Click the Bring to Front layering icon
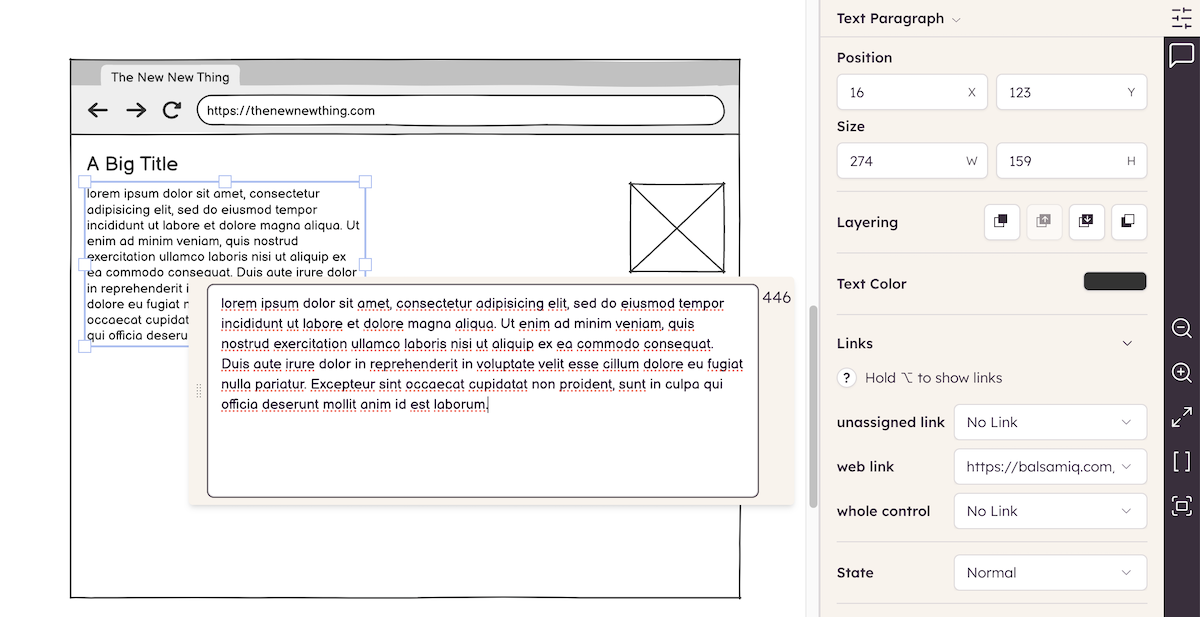 pos(1001,222)
